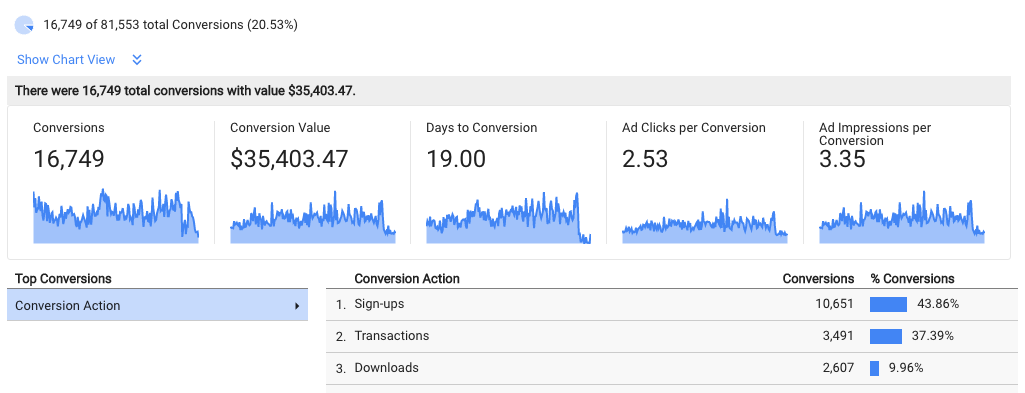Click the Sign-ups 43.86% percentage bar

[888, 304]
